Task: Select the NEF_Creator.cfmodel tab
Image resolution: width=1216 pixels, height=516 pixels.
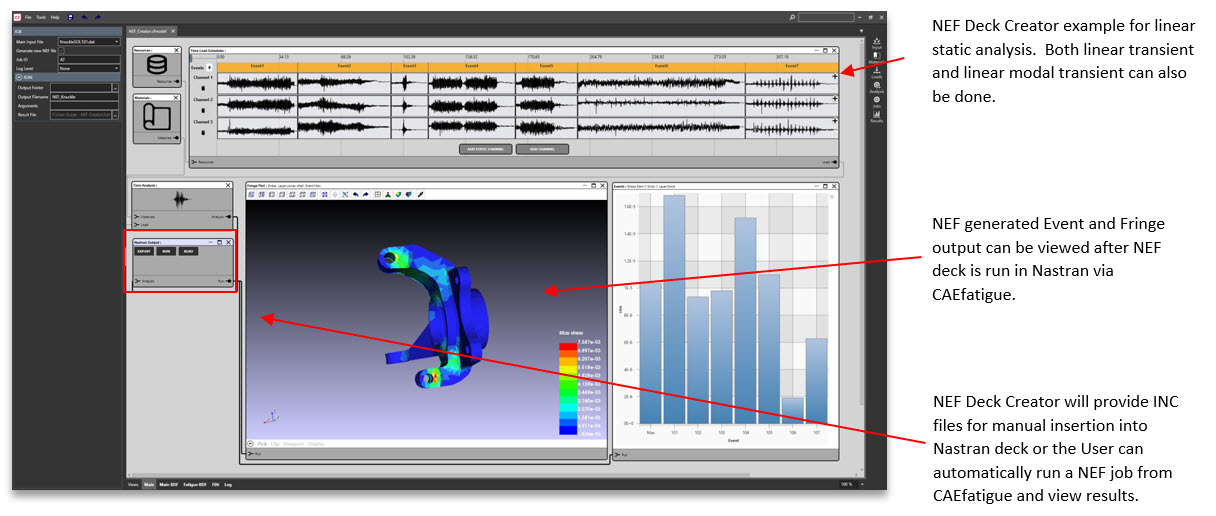Action: click(150, 32)
